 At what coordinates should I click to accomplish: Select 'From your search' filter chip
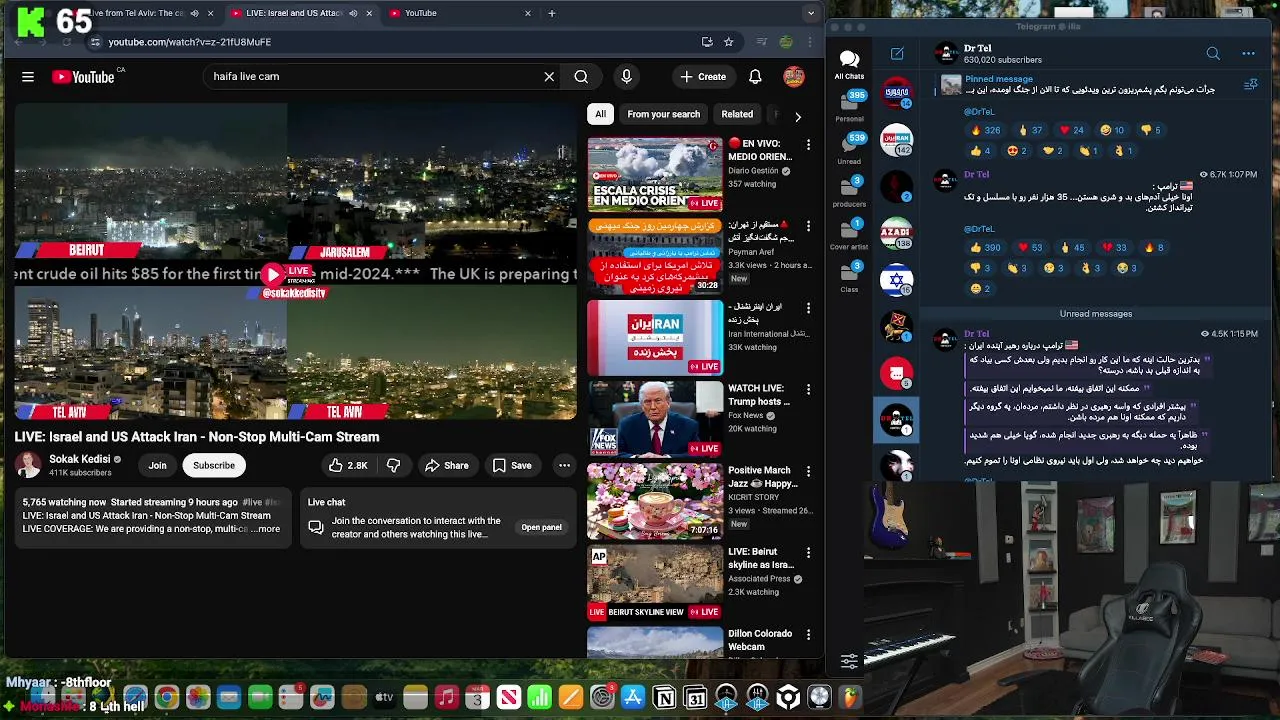(x=663, y=114)
